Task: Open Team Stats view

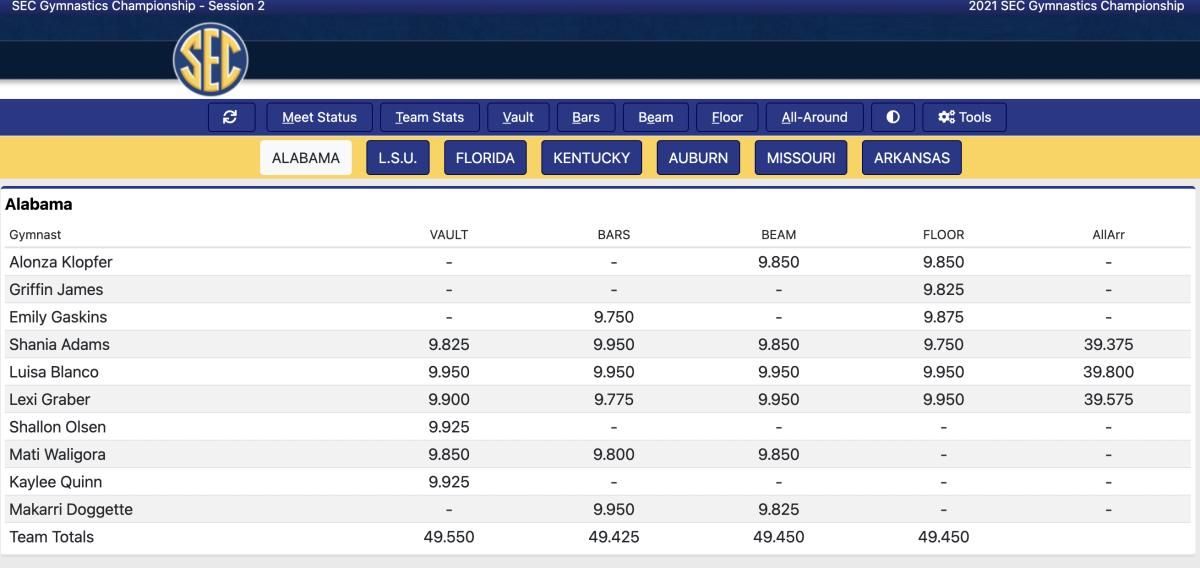Action: pyautogui.click(x=430, y=117)
